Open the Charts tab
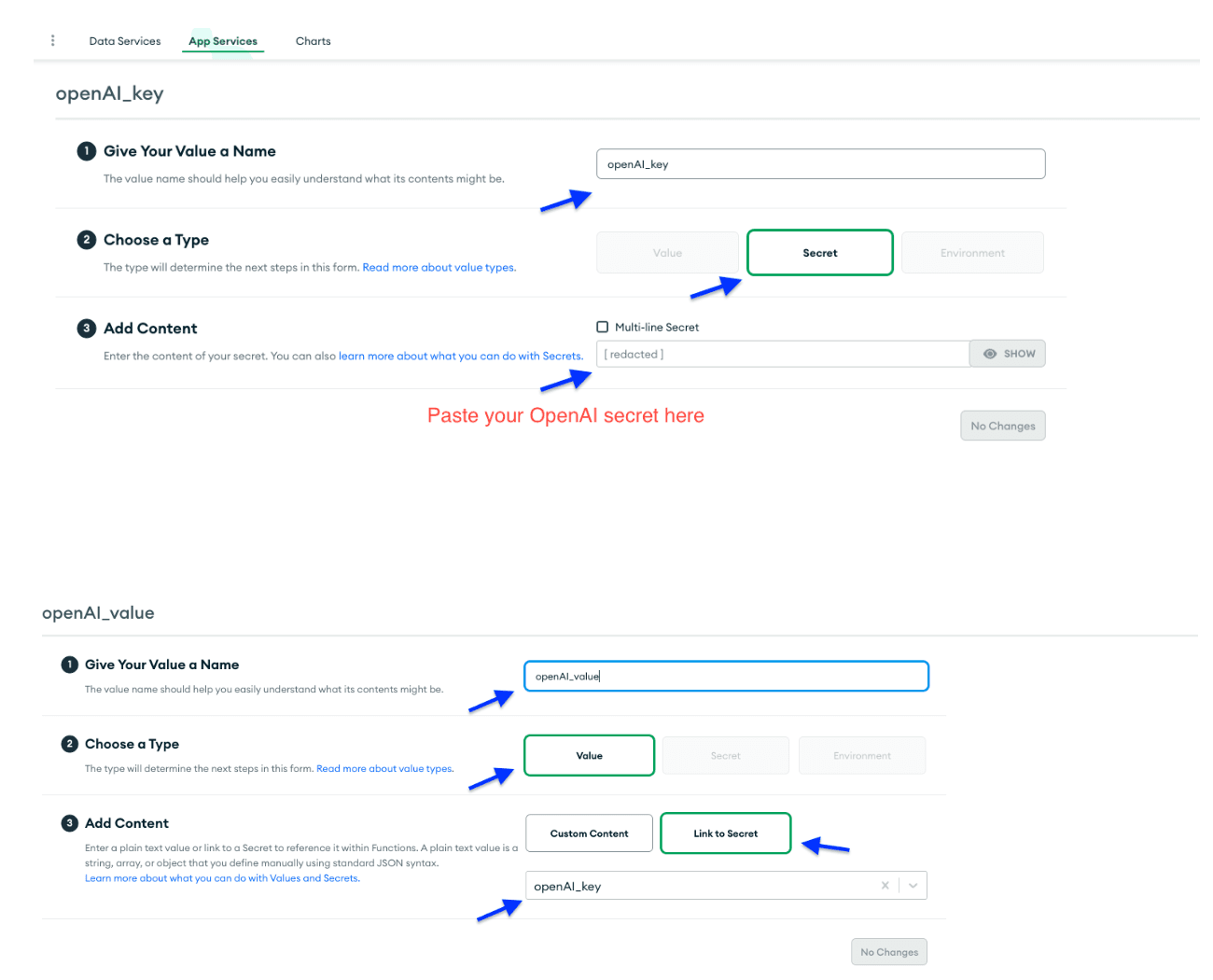 click(x=314, y=41)
